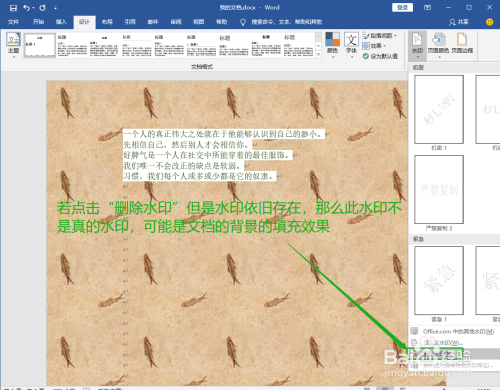Save the document from quick access toolbar
The height and width of the screenshot is (390, 500).
[x=13, y=8]
